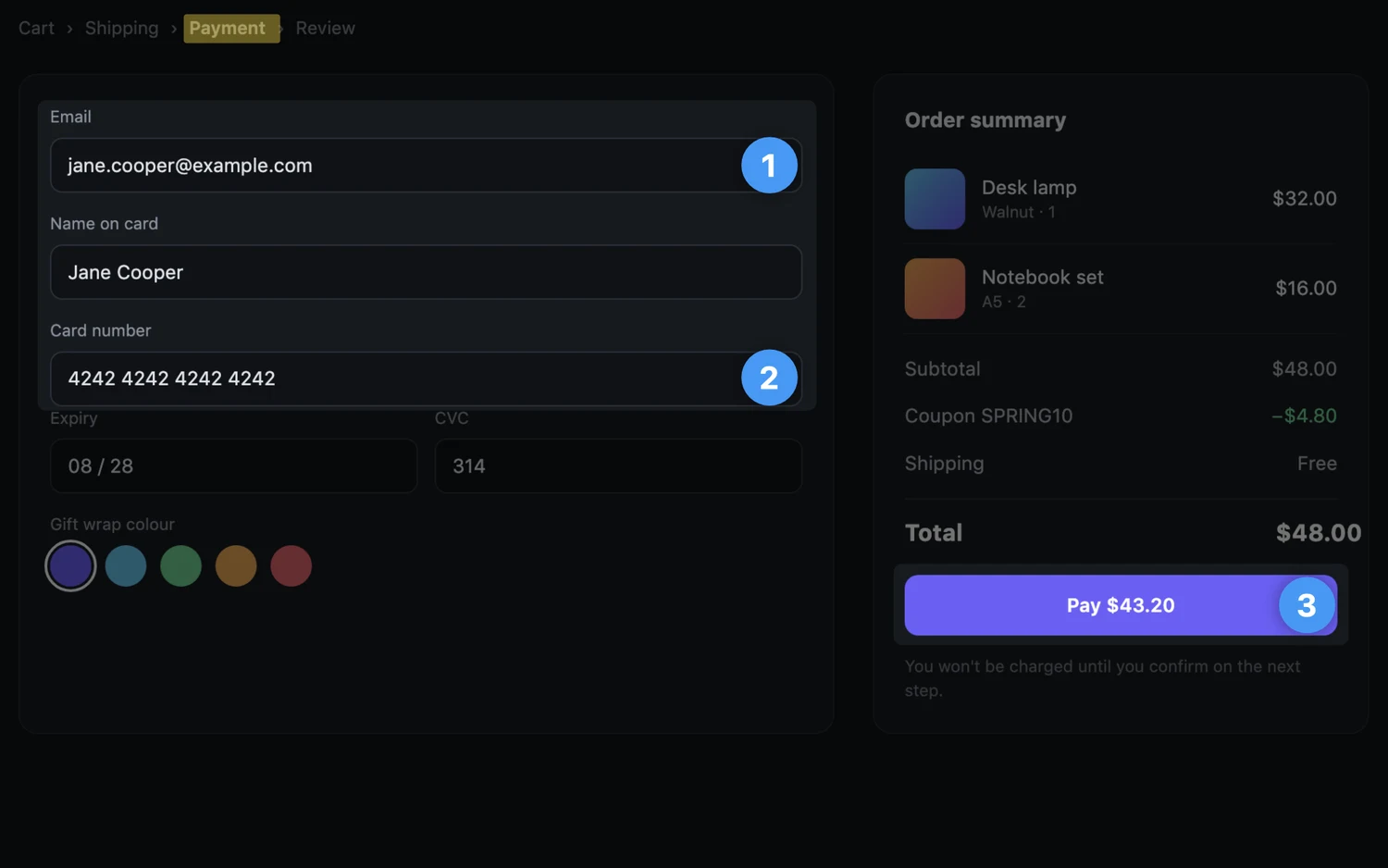Open the Shipping breadcrumb step
Image resolution: width=1388 pixels, height=868 pixels.
pos(121,29)
